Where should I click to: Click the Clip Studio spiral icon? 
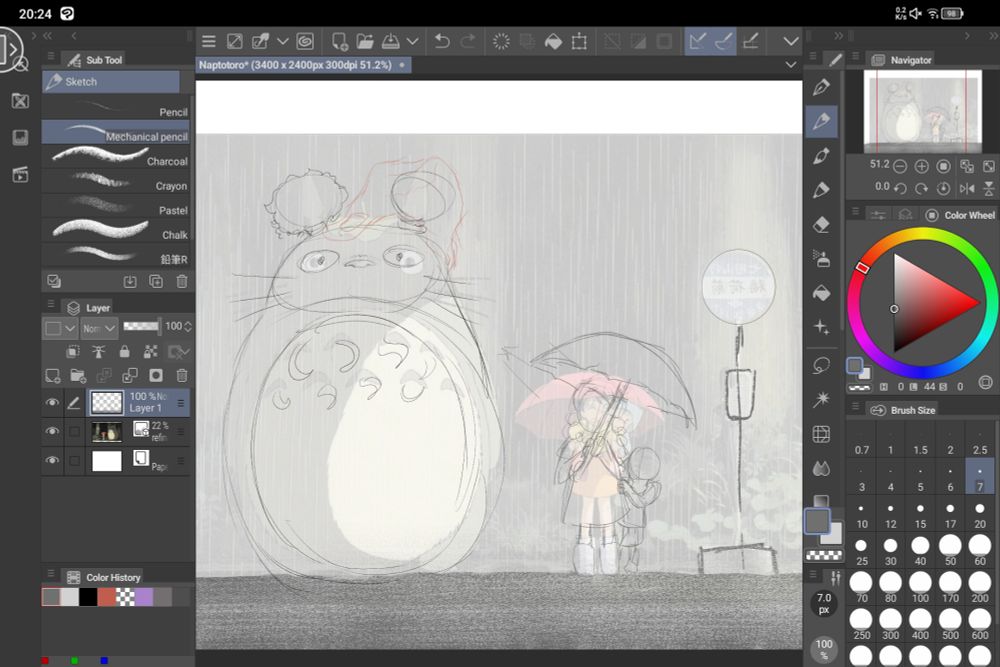[305, 42]
